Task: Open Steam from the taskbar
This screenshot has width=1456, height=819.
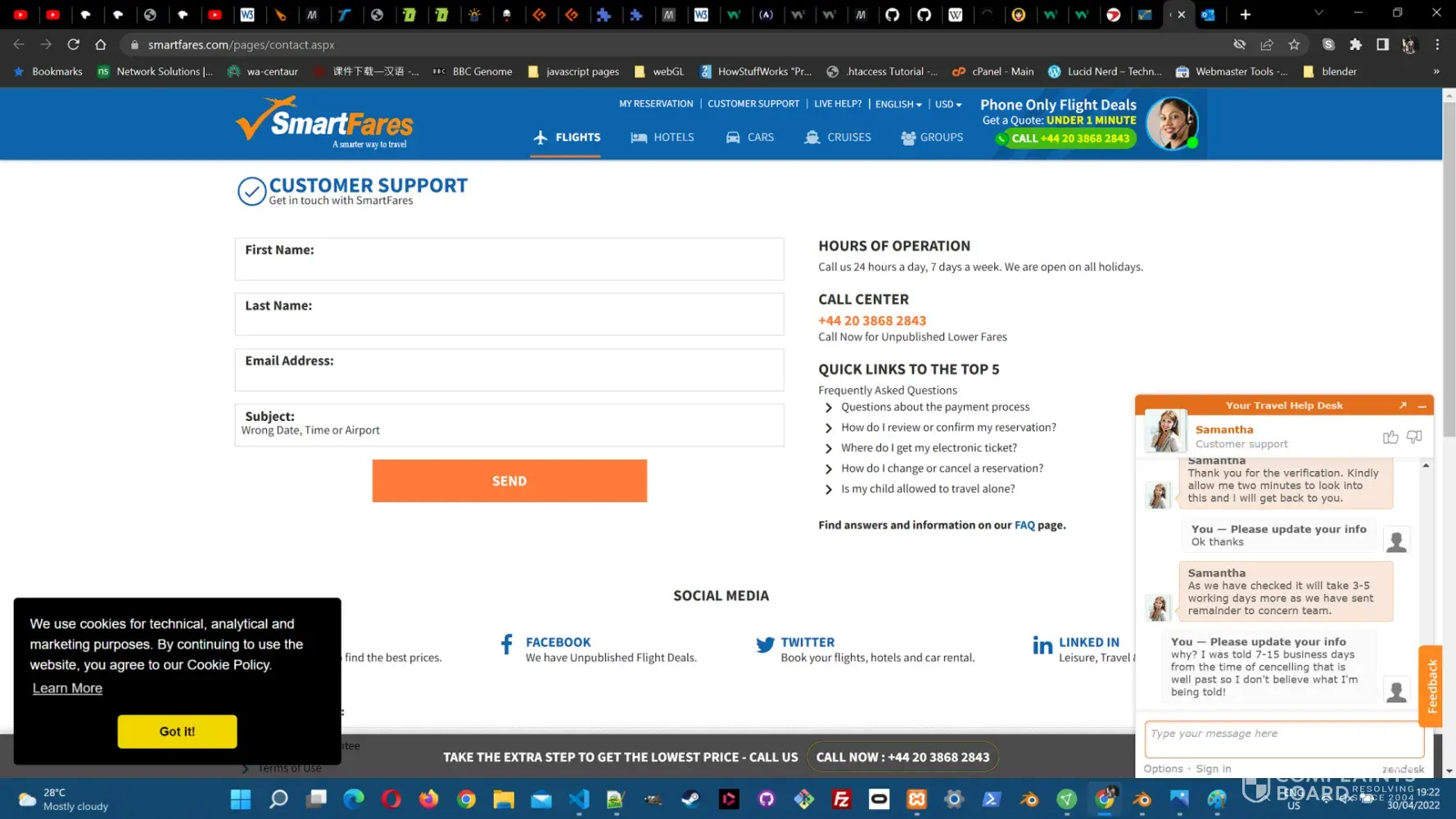Action: [690, 799]
